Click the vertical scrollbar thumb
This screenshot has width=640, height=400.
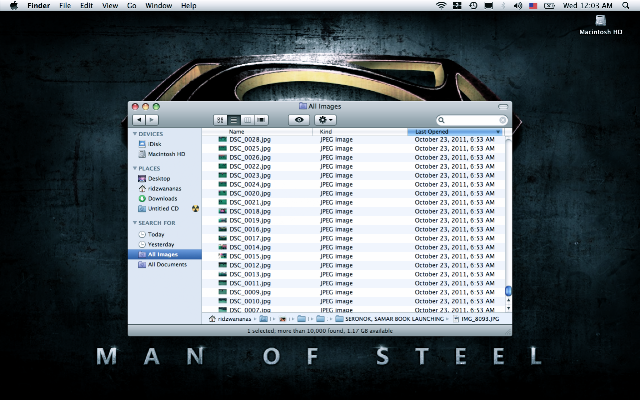pos(508,291)
